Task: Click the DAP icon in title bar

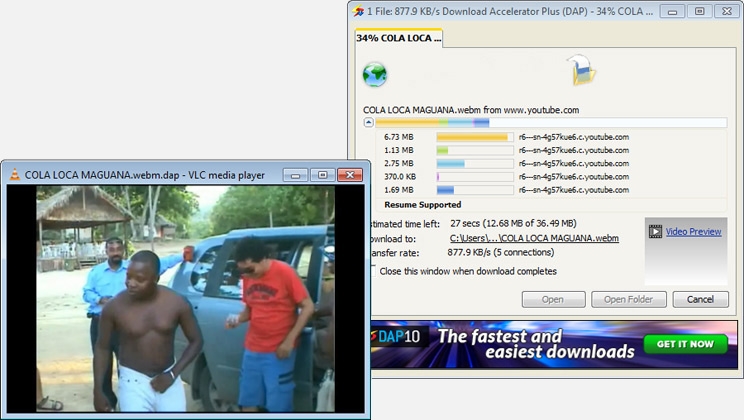Action: point(357,11)
